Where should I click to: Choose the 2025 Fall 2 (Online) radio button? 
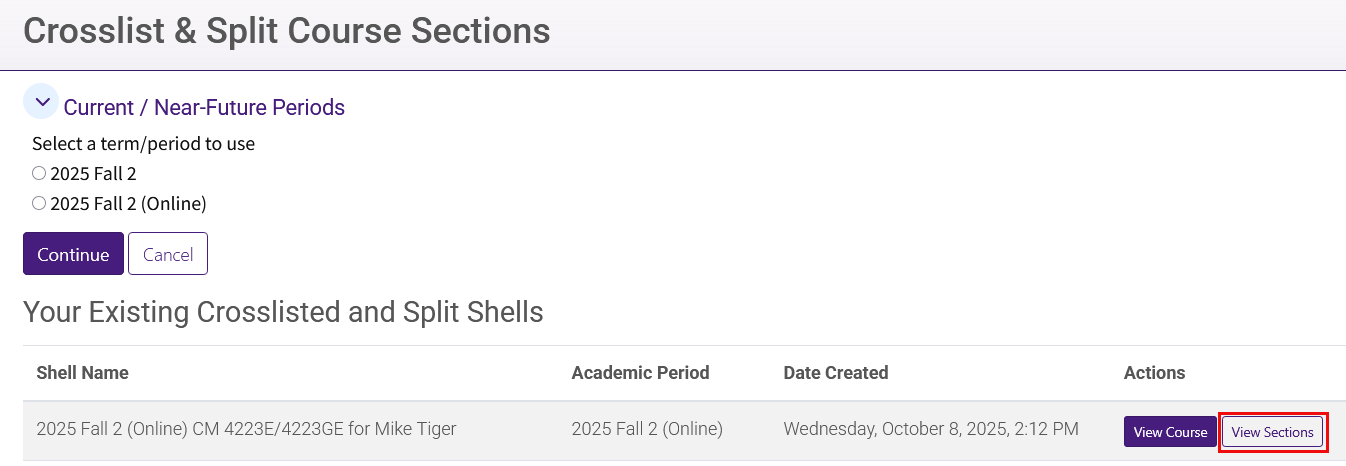[x=39, y=203]
